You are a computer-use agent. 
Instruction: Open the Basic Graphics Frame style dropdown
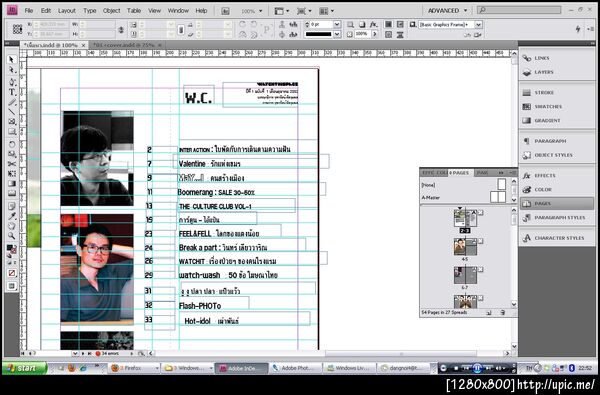coord(478,24)
